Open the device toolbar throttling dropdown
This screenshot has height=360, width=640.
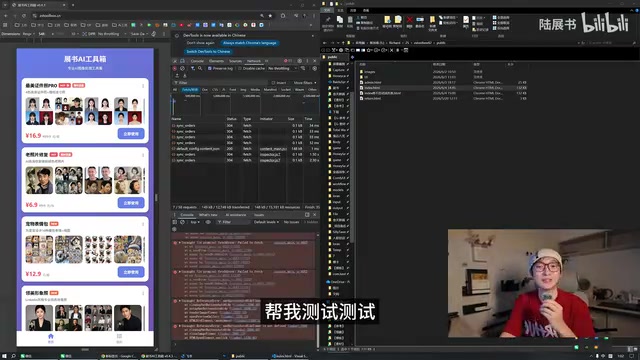click(x=111, y=34)
